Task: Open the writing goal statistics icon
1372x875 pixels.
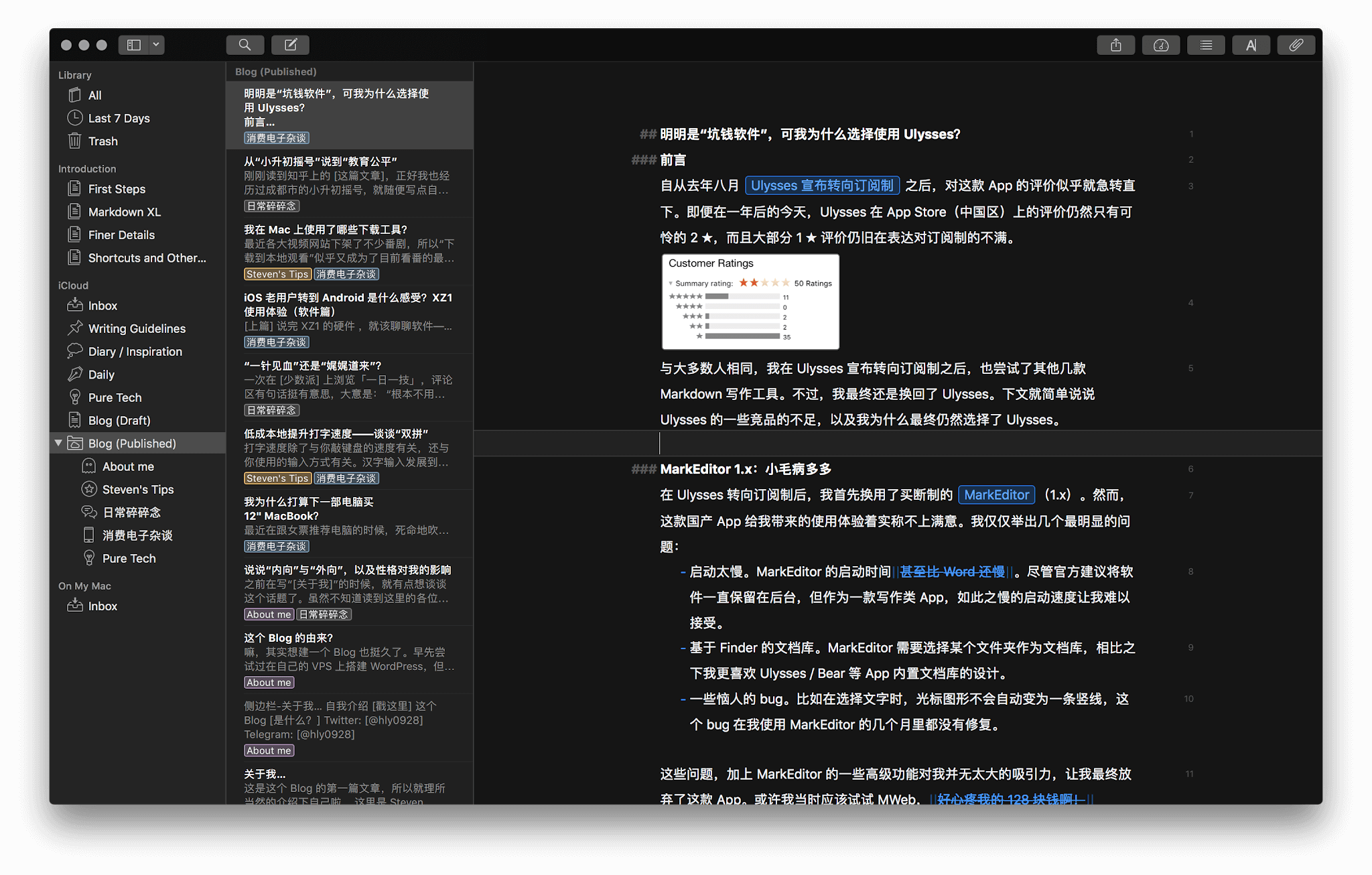Action: click(1161, 45)
